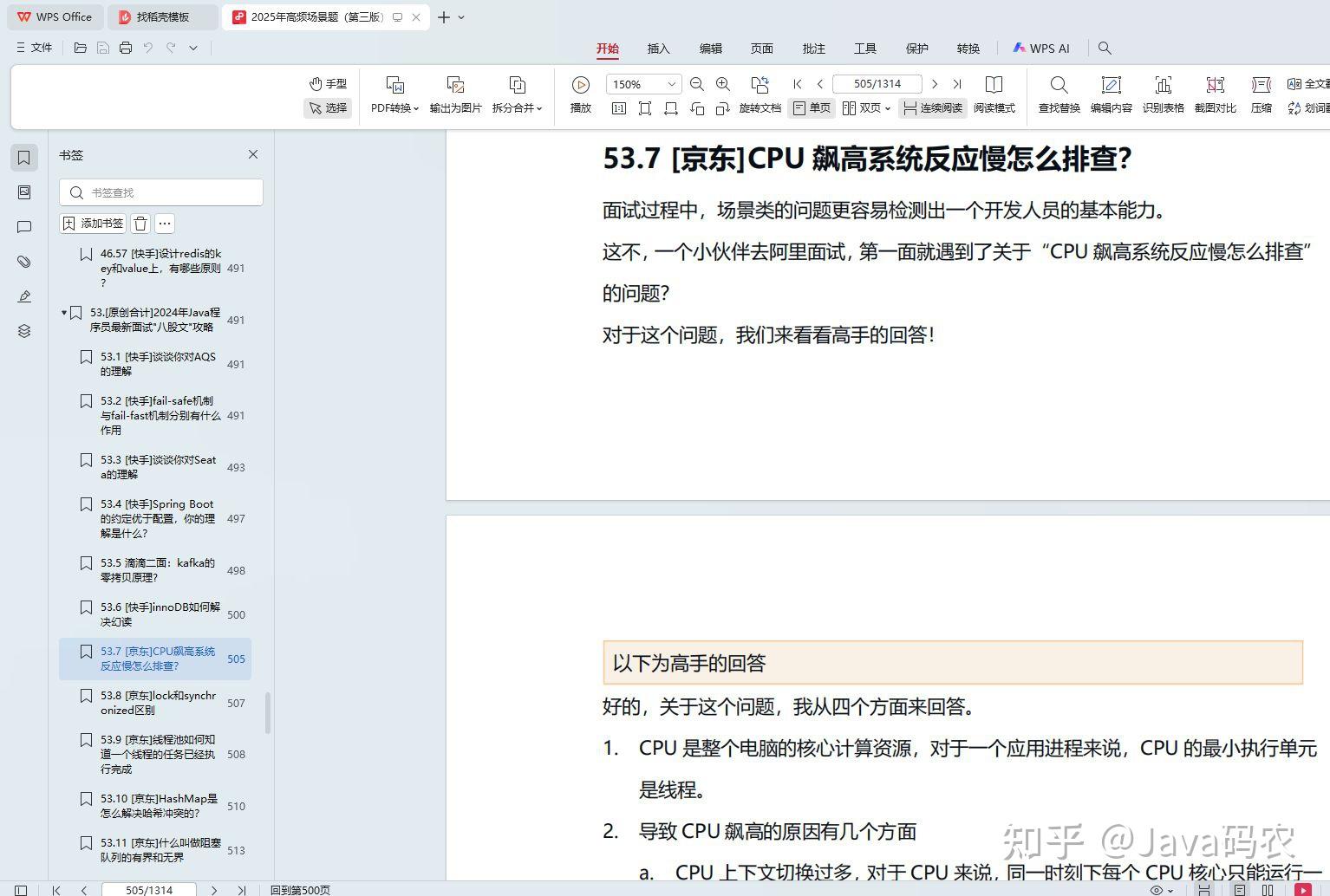This screenshot has width=1330, height=896.
Task: Open the annotation pen panel in sidebar
Action: 23,295
